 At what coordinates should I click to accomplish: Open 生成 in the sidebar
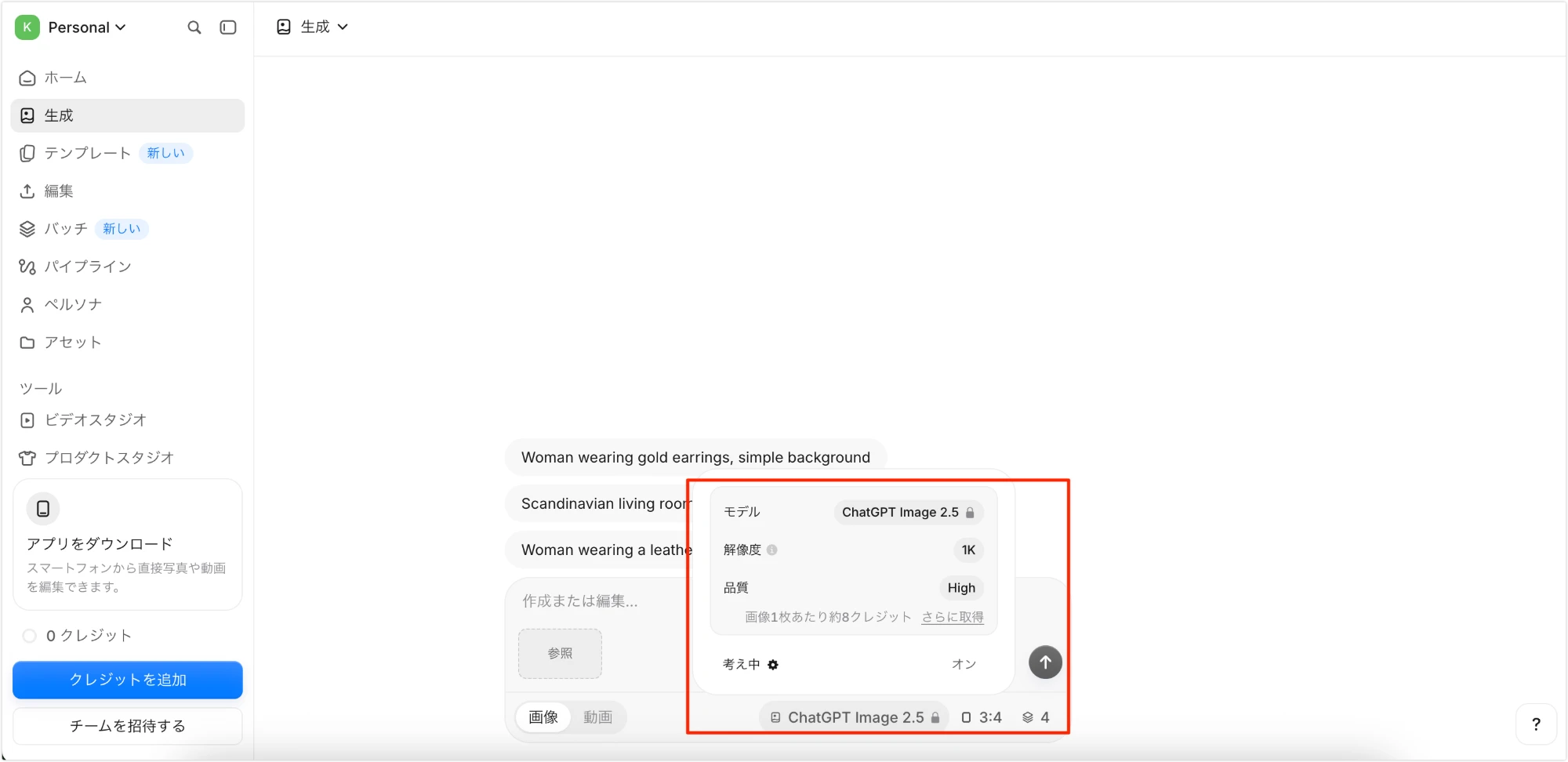click(128, 115)
